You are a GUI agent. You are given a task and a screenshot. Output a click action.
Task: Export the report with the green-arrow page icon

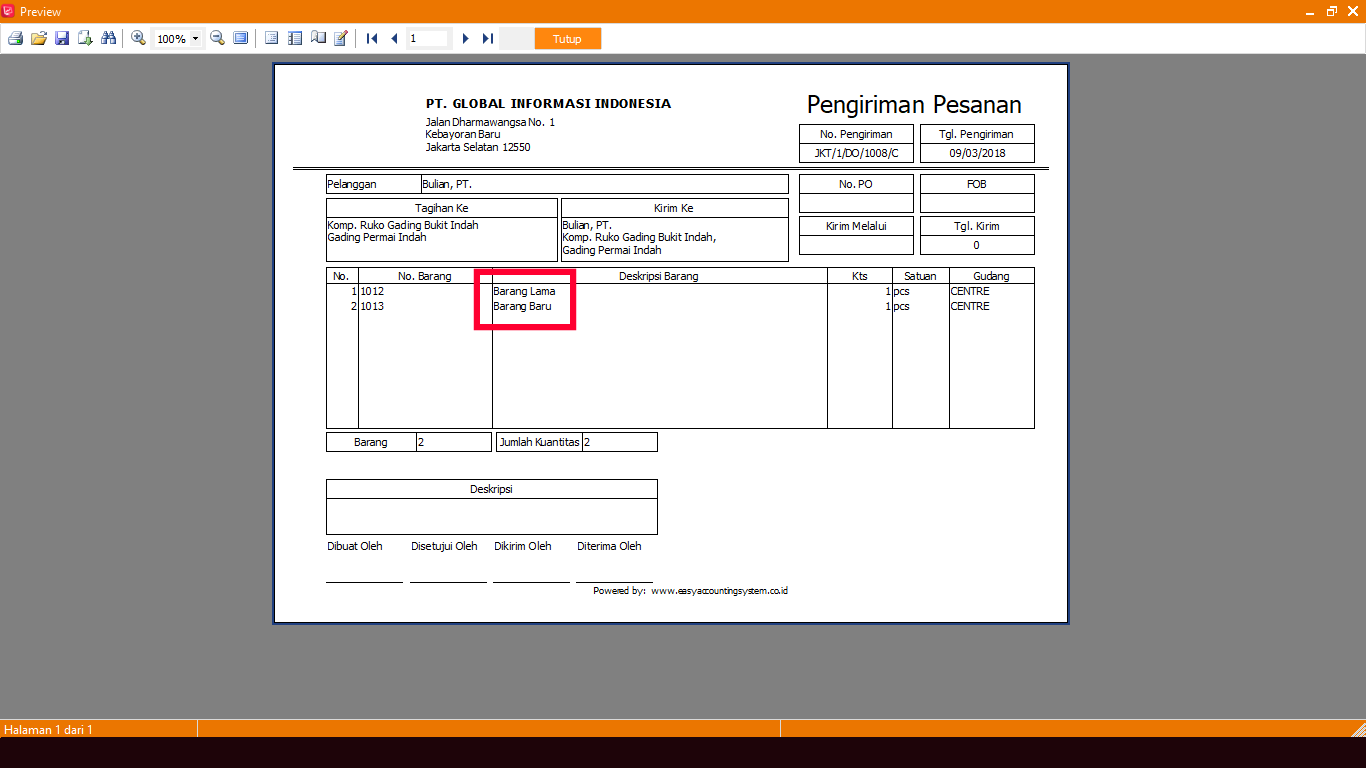coord(85,39)
